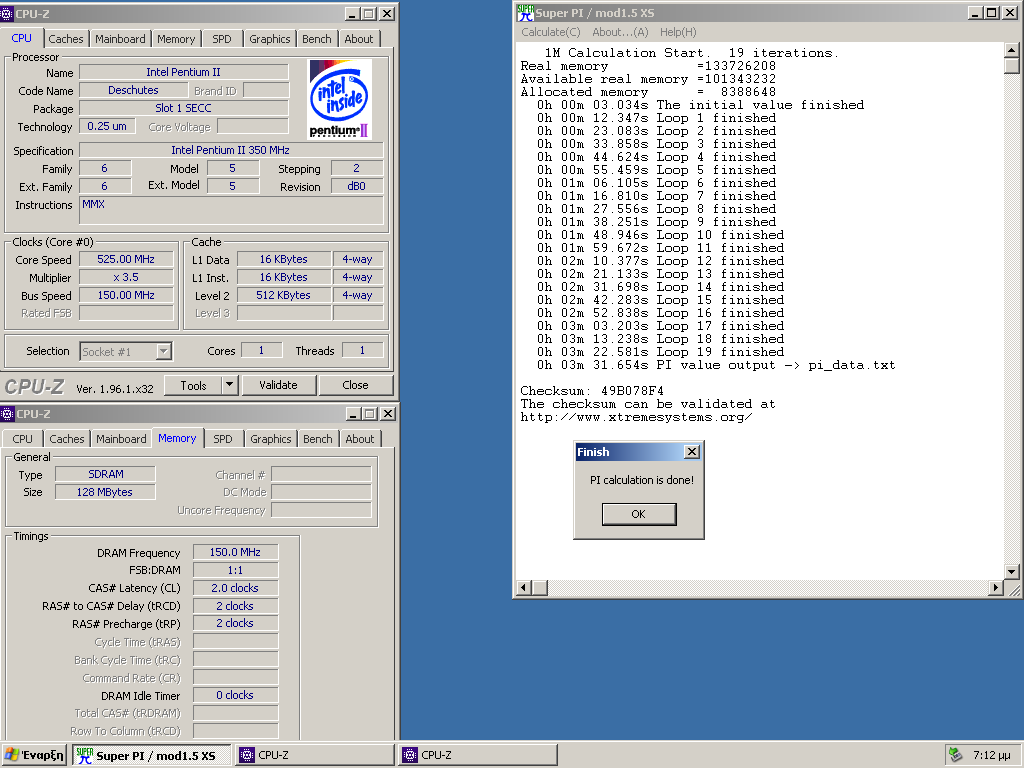
Task: Switch to Caches tab in bottom CPU-Z
Action: coord(67,440)
